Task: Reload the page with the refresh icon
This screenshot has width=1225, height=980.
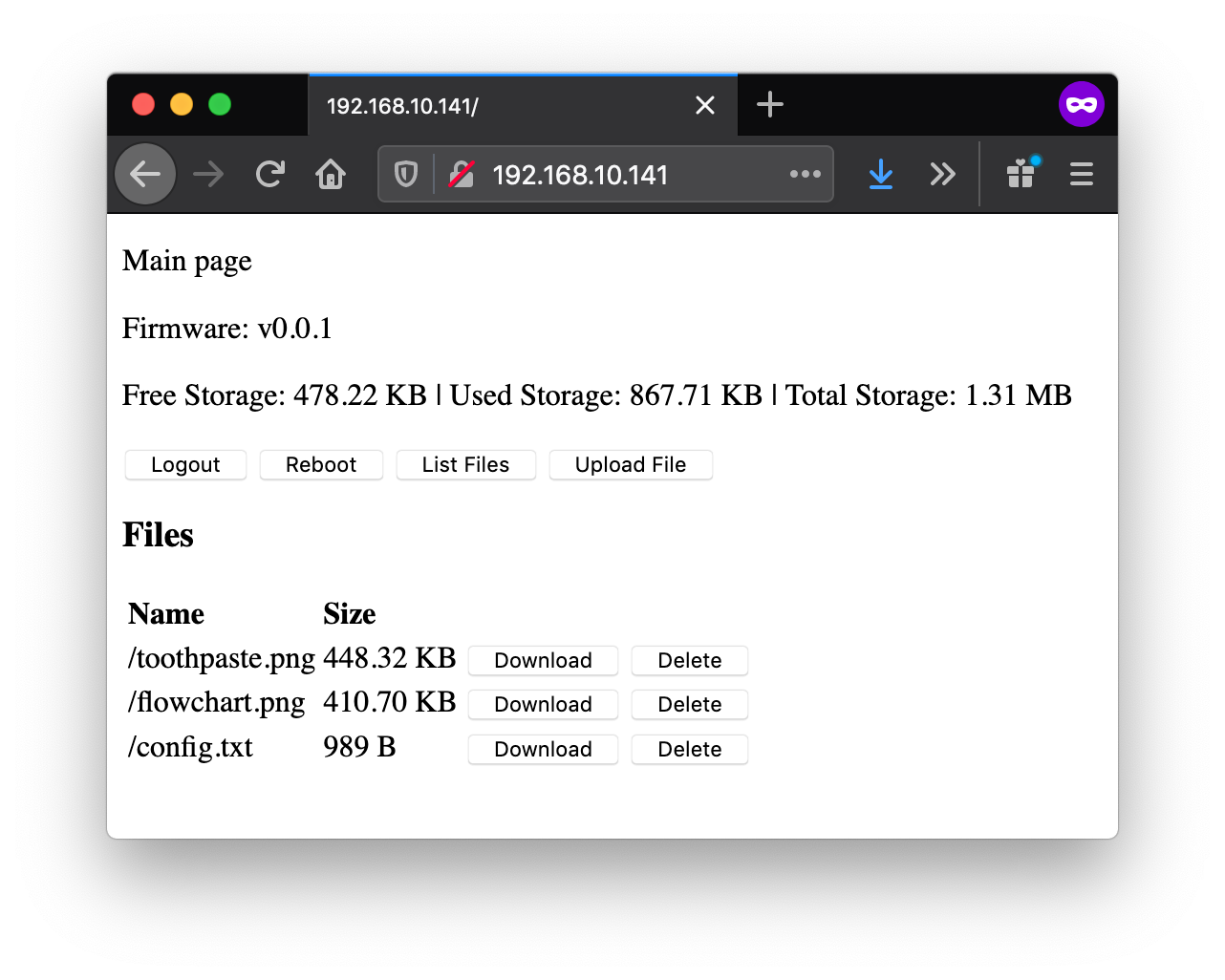Action: click(270, 174)
